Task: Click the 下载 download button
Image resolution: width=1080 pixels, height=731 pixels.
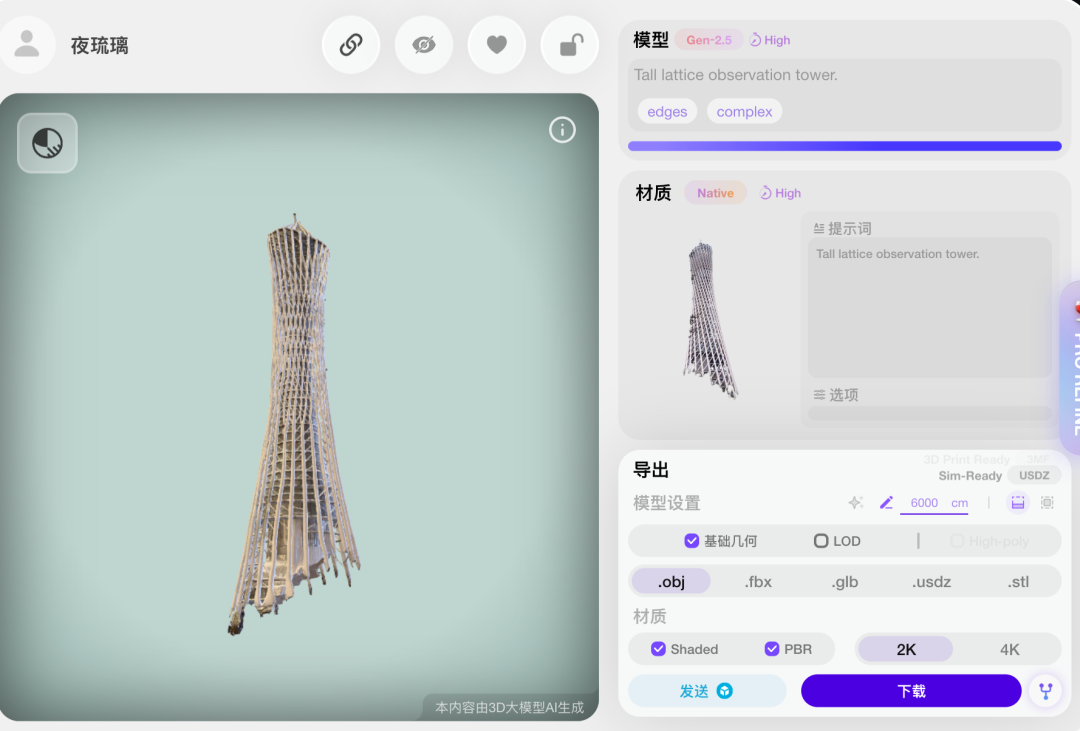Action: pos(911,691)
